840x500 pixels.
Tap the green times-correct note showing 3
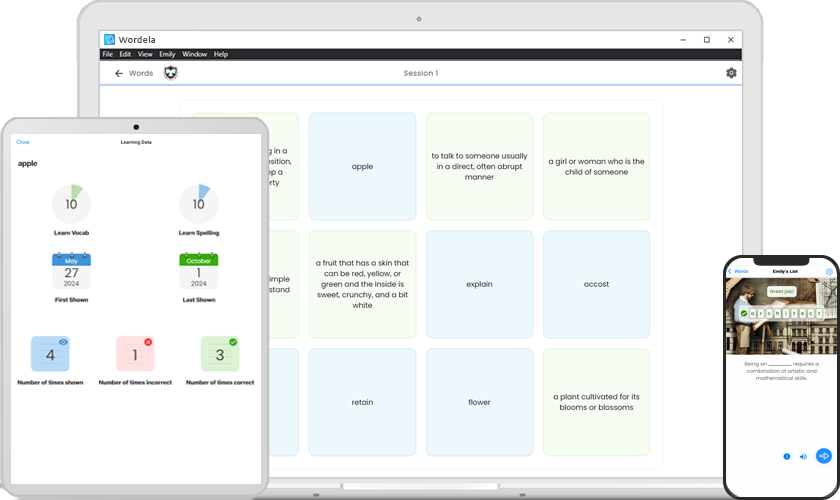pos(220,354)
